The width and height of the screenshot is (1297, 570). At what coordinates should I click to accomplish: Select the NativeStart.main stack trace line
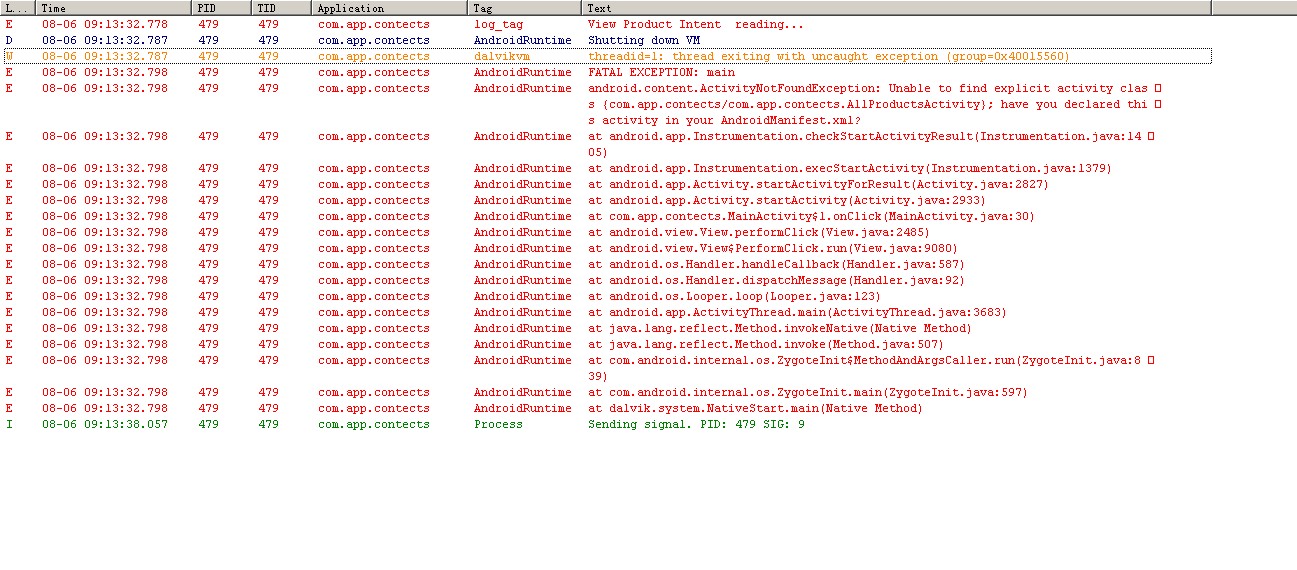pos(606,408)
